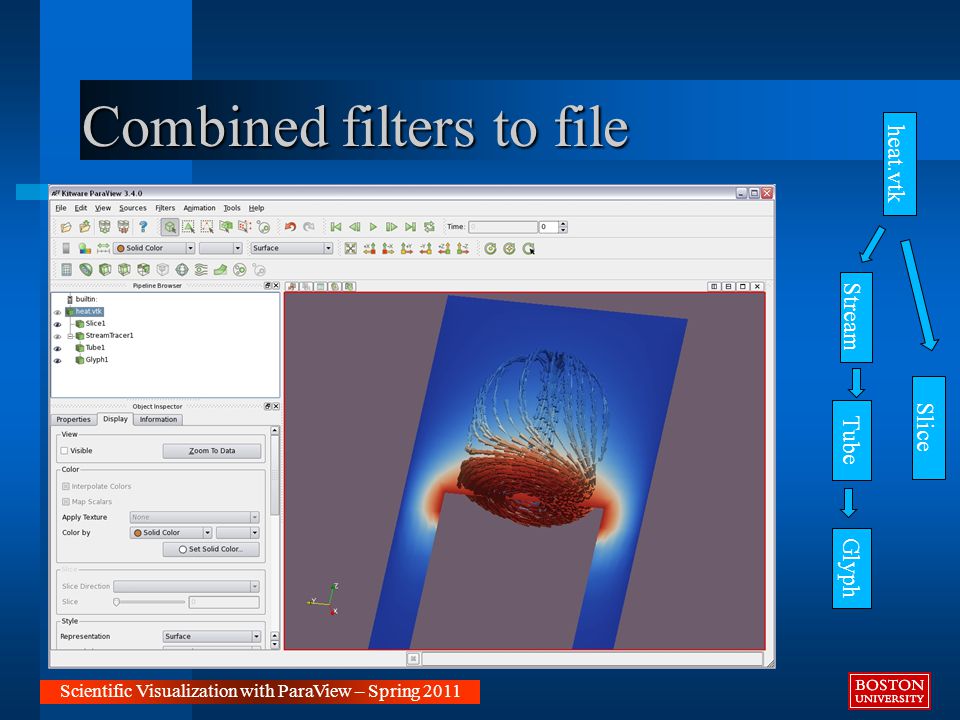Apply the Stream Tracer filter icon

[201, 270]
